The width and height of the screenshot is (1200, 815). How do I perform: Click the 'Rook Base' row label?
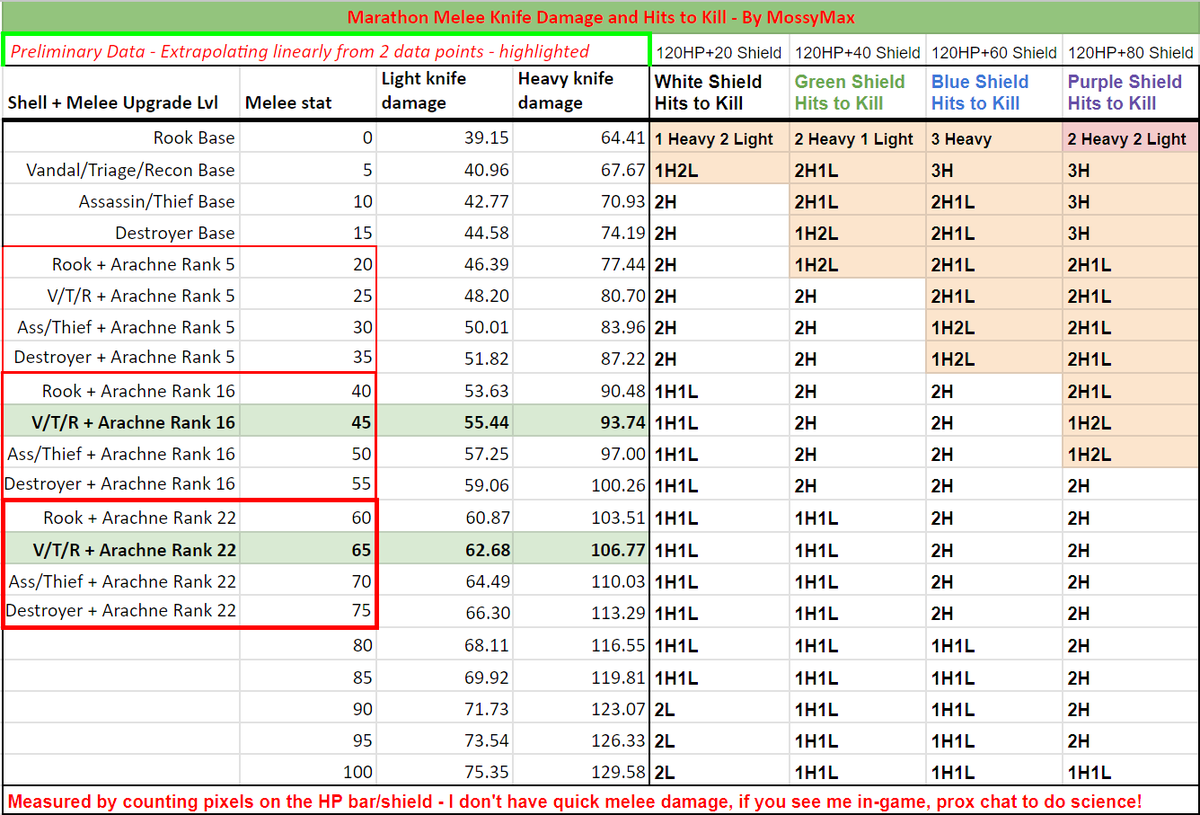tap(121, 139)
